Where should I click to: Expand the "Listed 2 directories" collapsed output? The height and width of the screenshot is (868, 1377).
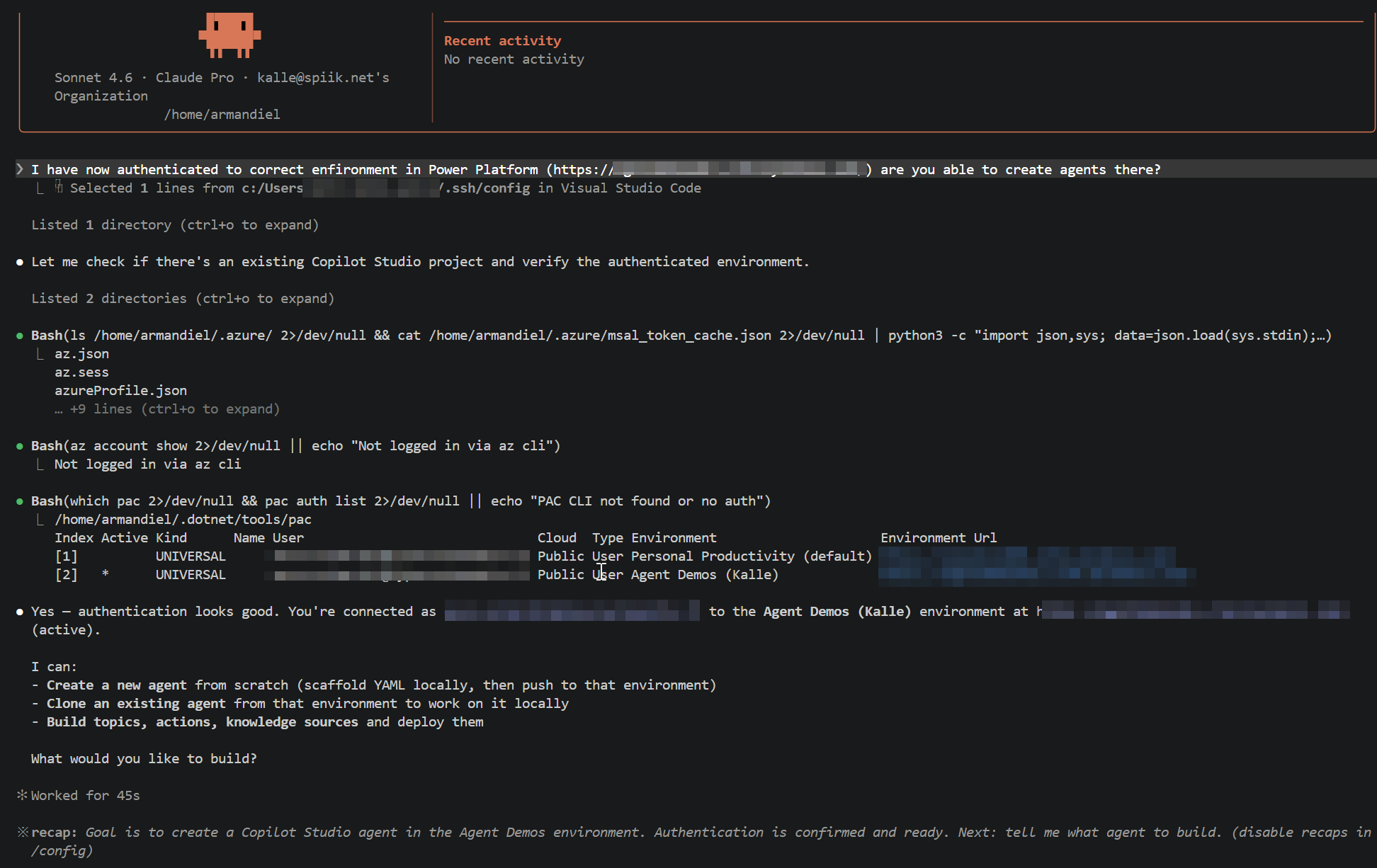pos(182,298)
